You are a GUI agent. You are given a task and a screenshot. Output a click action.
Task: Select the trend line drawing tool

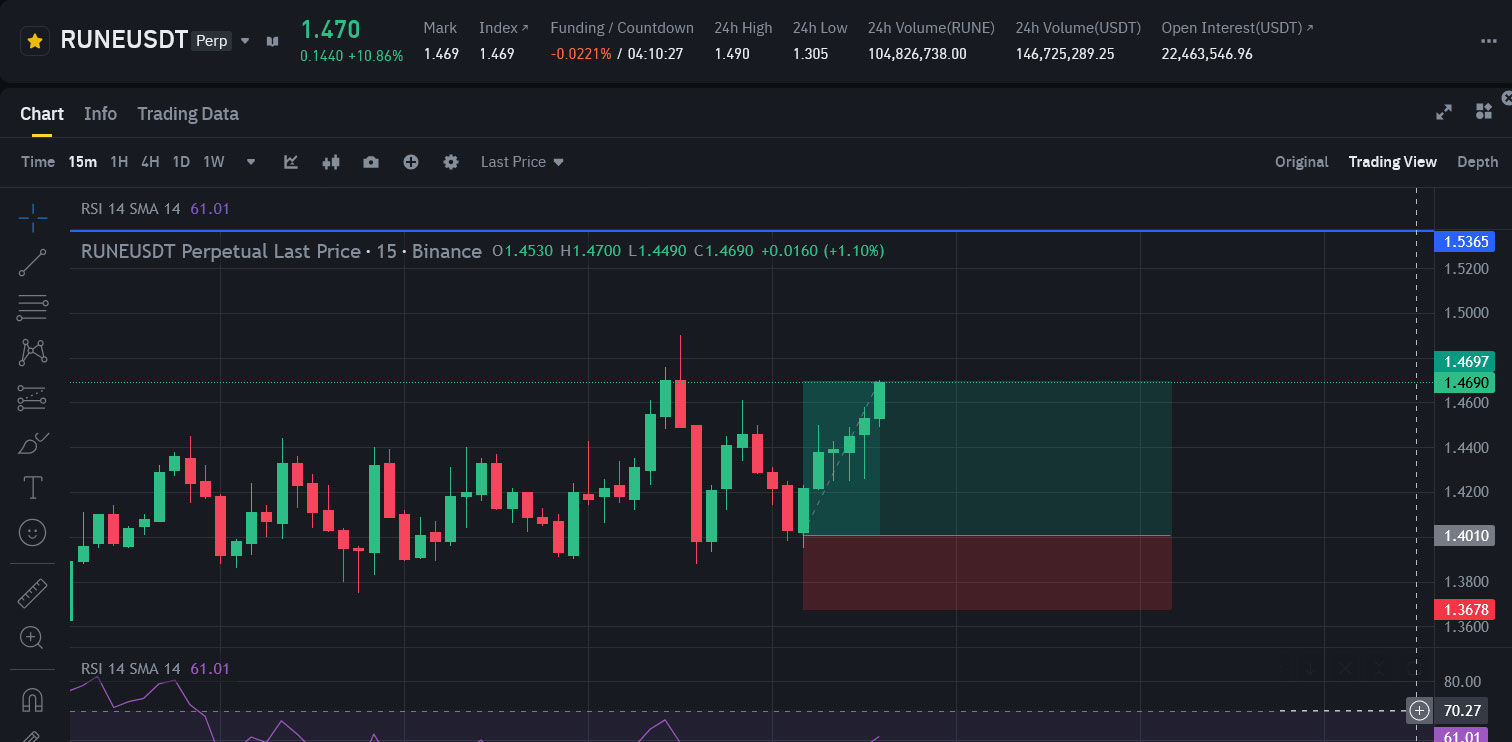(32, 263)
